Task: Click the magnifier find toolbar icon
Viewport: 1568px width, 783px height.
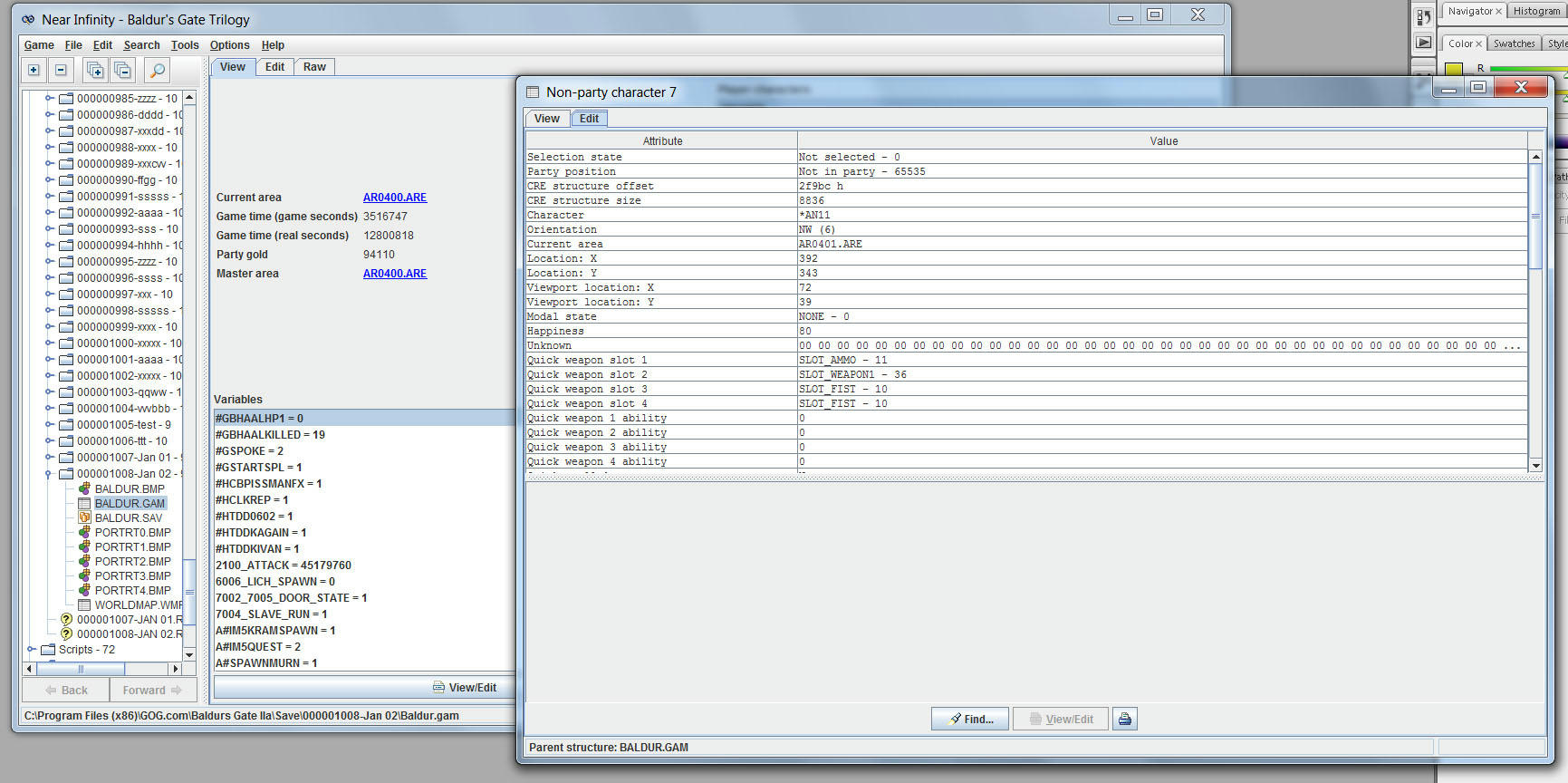Action: tap(157, 70)
